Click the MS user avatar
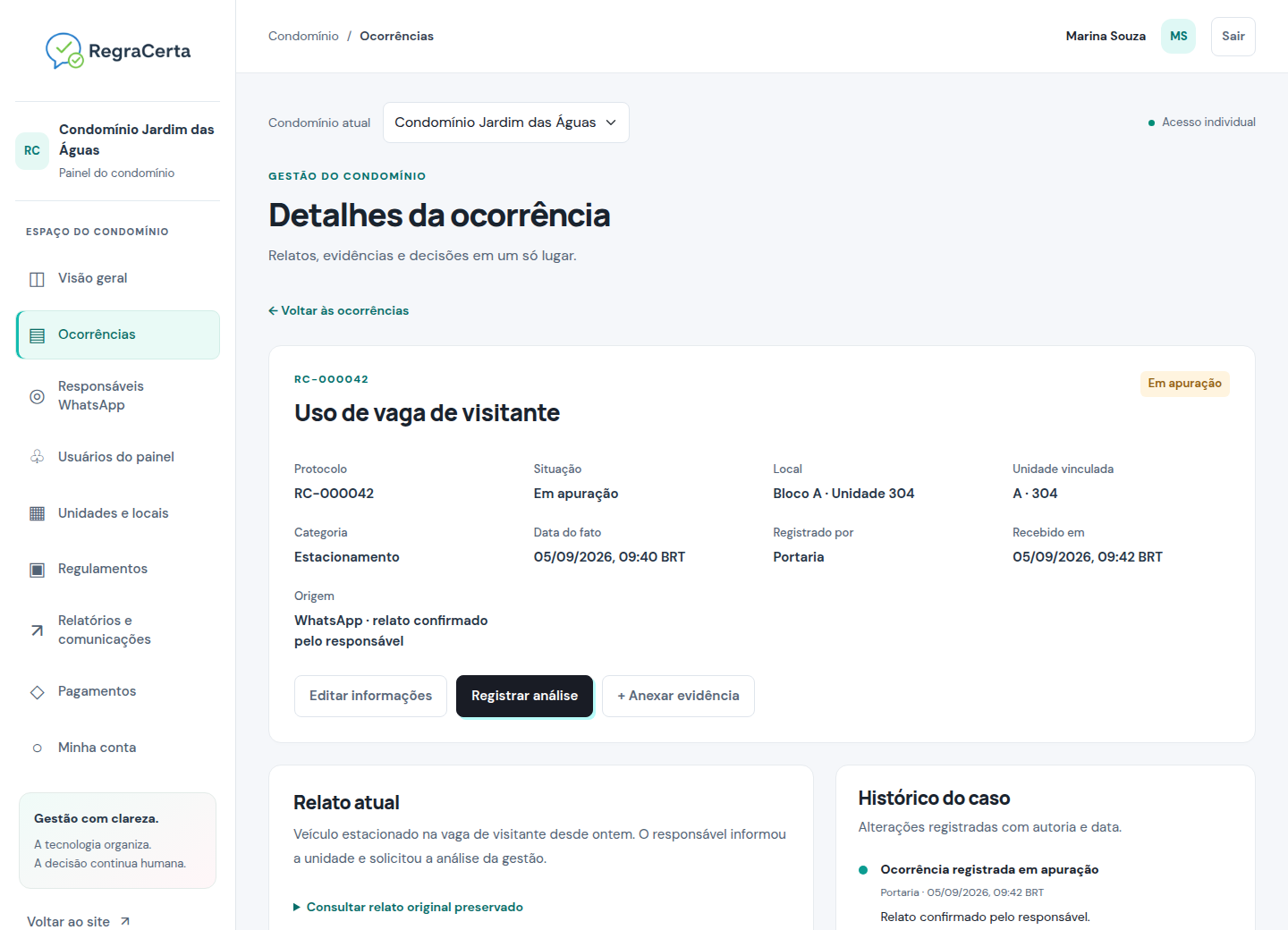The image size is (1288, 930). pyautogui.click(x=1178, y=37)
